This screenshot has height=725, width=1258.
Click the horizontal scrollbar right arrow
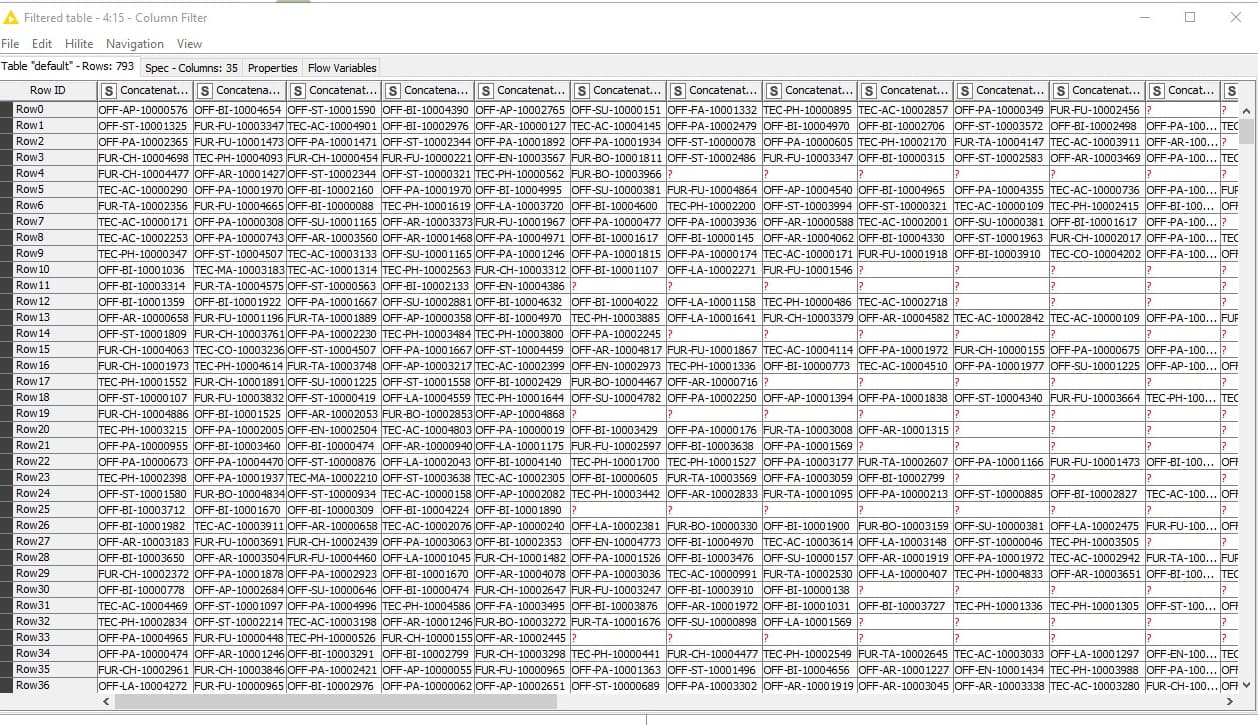coord(1230,701)
